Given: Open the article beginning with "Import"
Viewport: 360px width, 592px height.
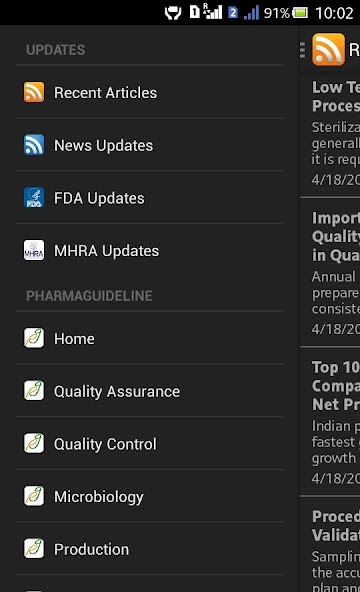Looking at the screenshot, I should point(330,272).
